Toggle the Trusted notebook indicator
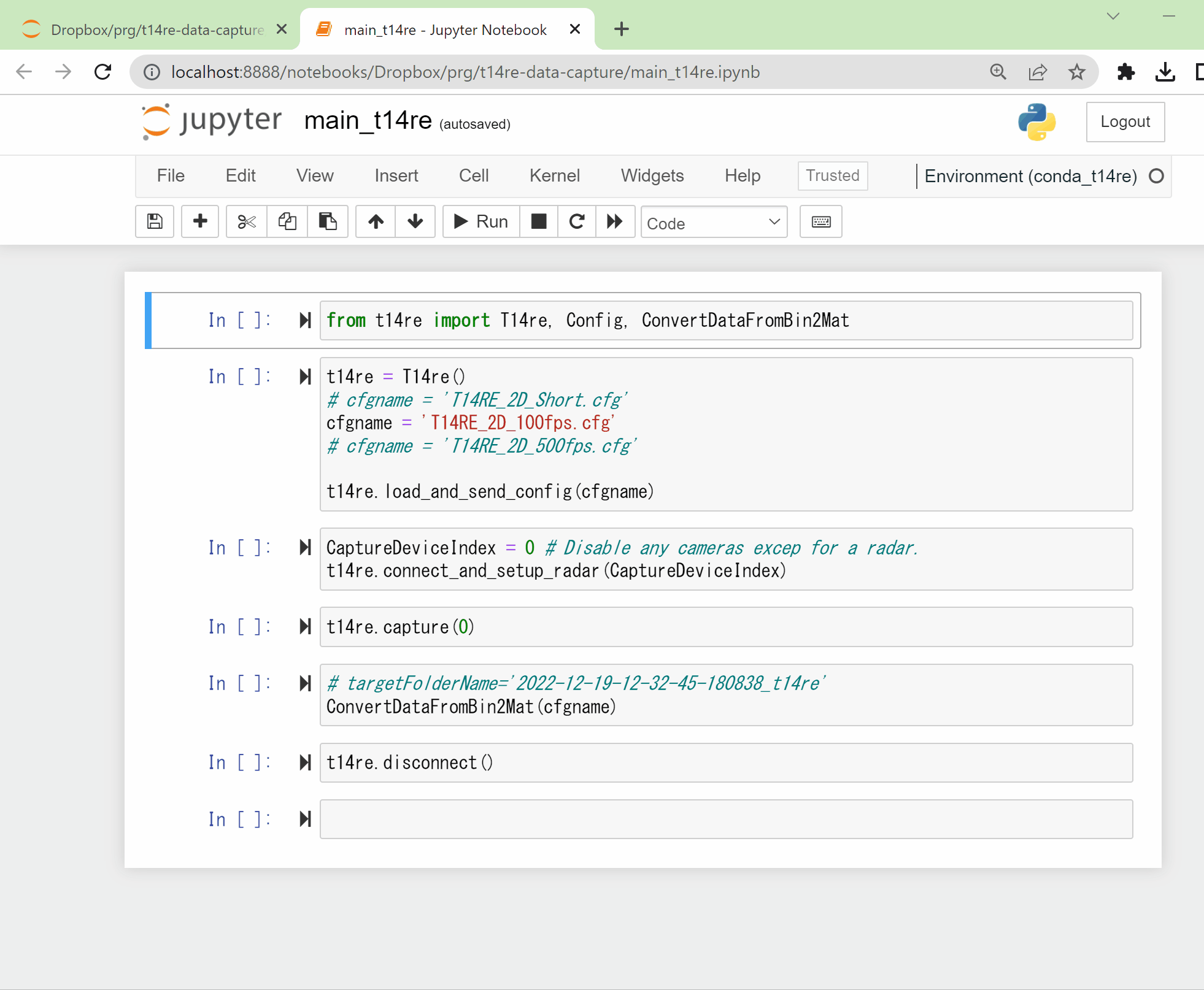The image size is (1204, 990). (x=833, y=176)
